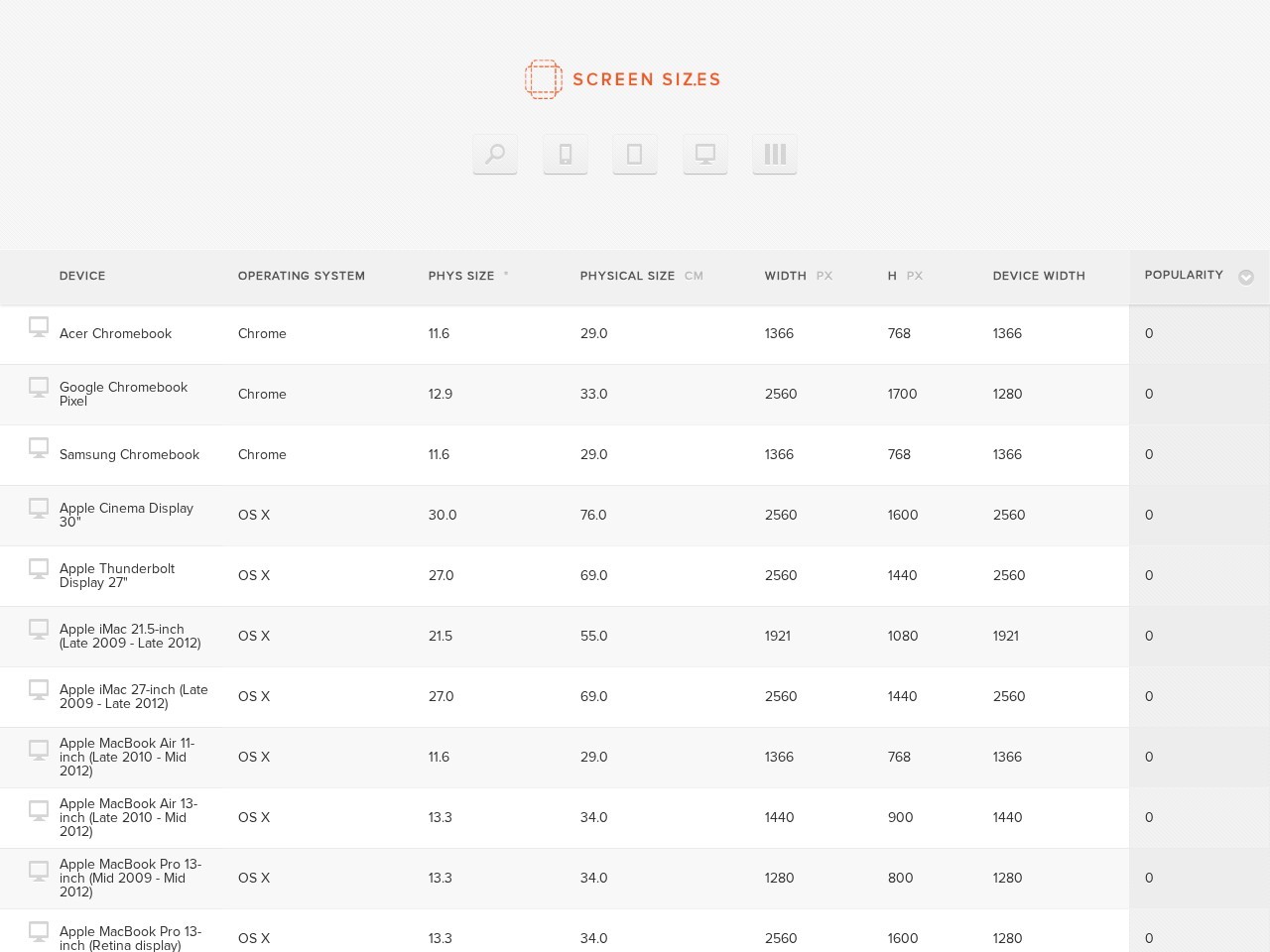Click monitor icon beside Acer Chromebook

click(x=39, y=327)
